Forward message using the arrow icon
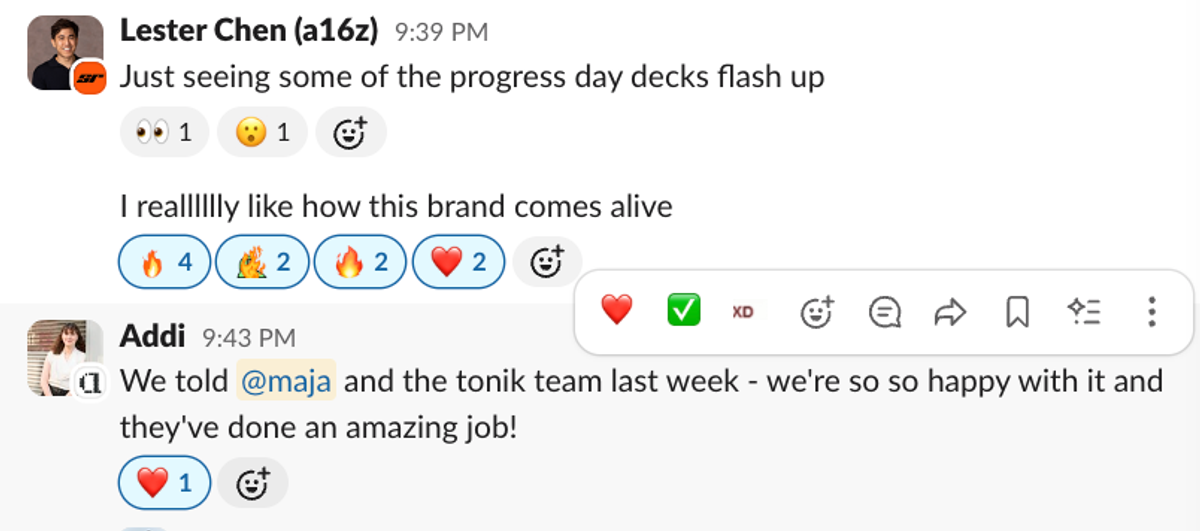1200x531 pixels. pos(950,312)
